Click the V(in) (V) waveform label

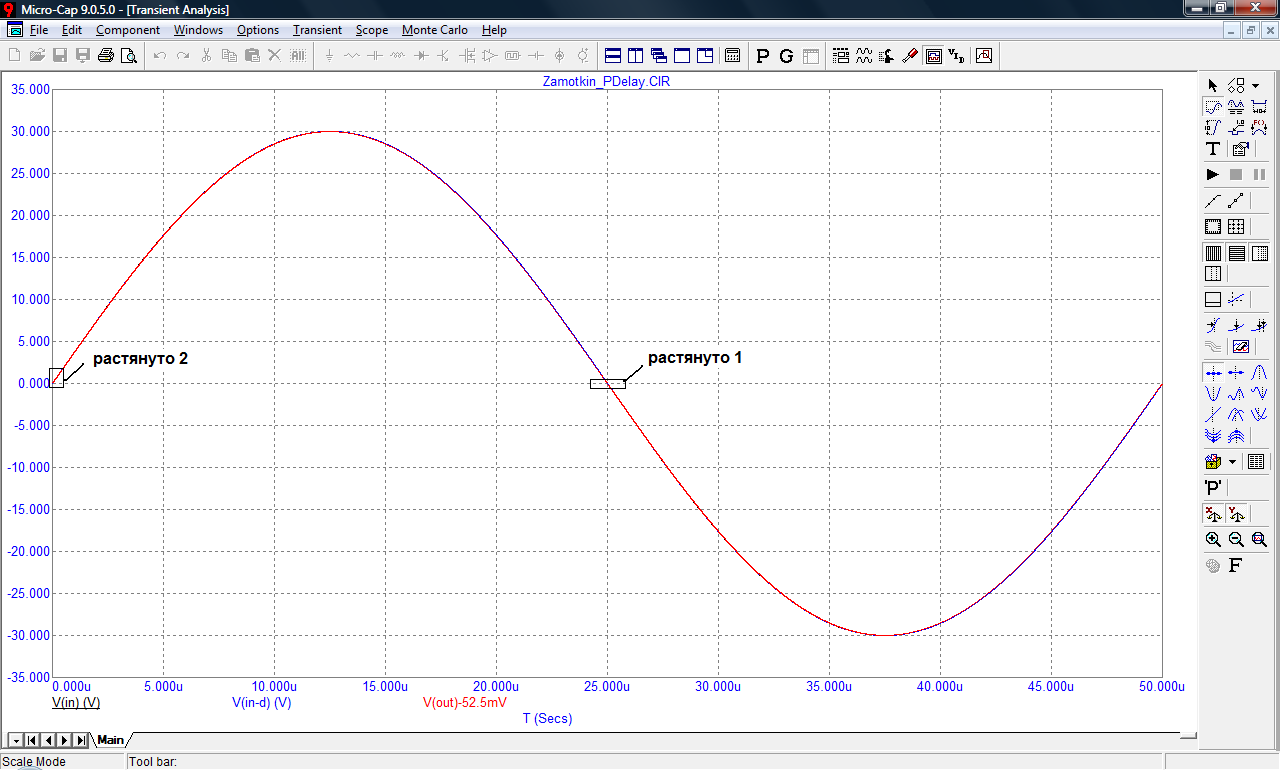click(x=76, y=703)
